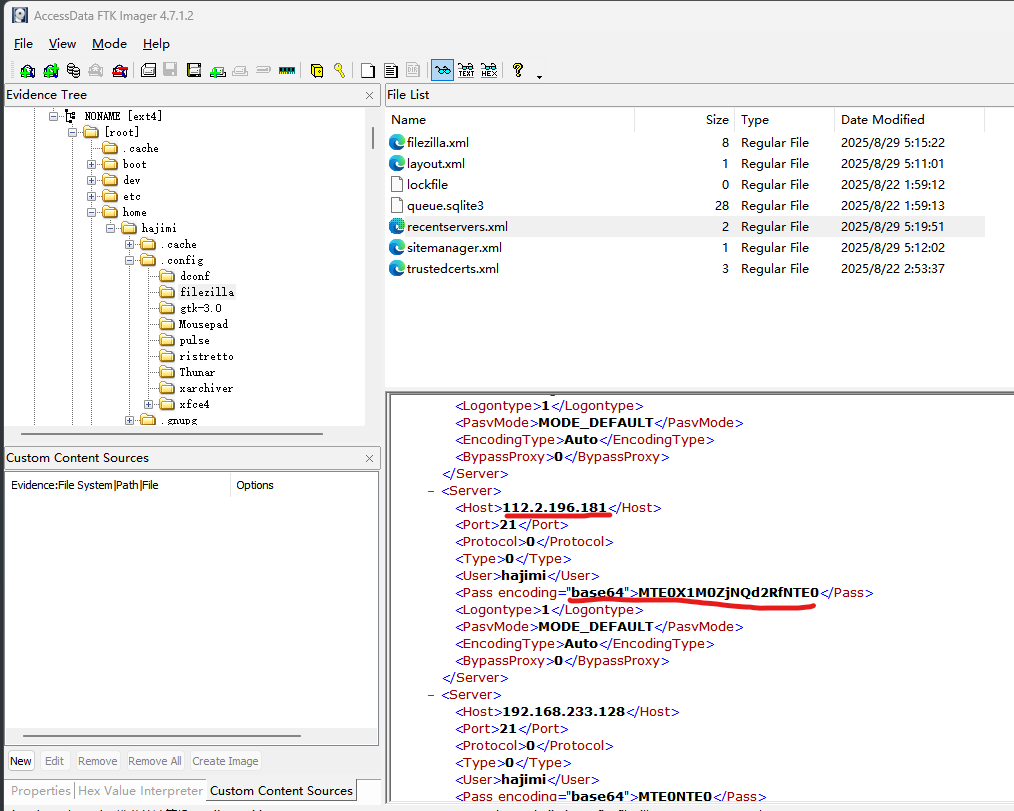1014x811 pixels.
Task: Click Remove All Evidence Items icon
Action: [x=120, y=70]
